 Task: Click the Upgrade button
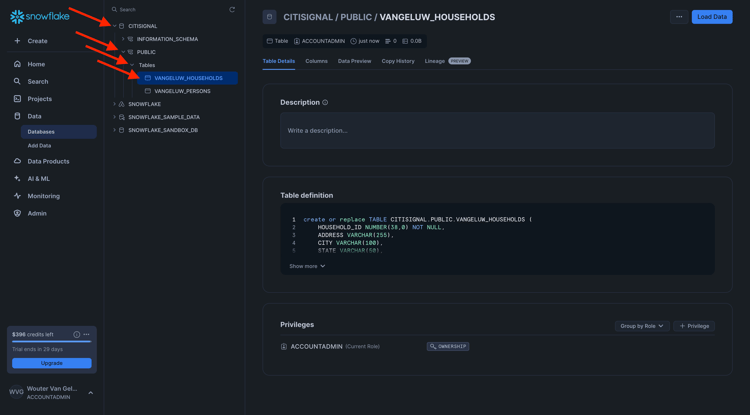point(51,363)
